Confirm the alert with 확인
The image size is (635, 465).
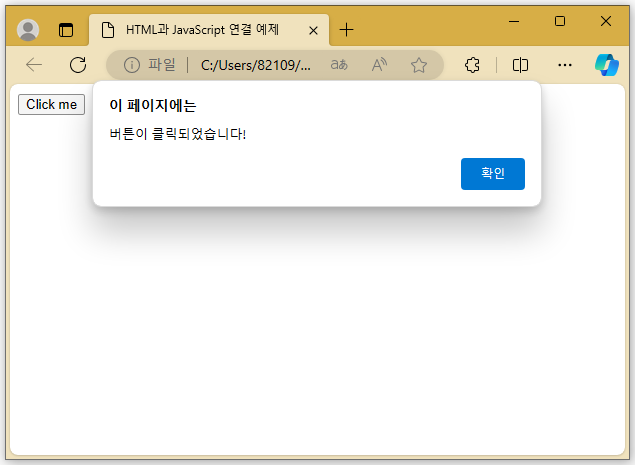click(493, 174)
